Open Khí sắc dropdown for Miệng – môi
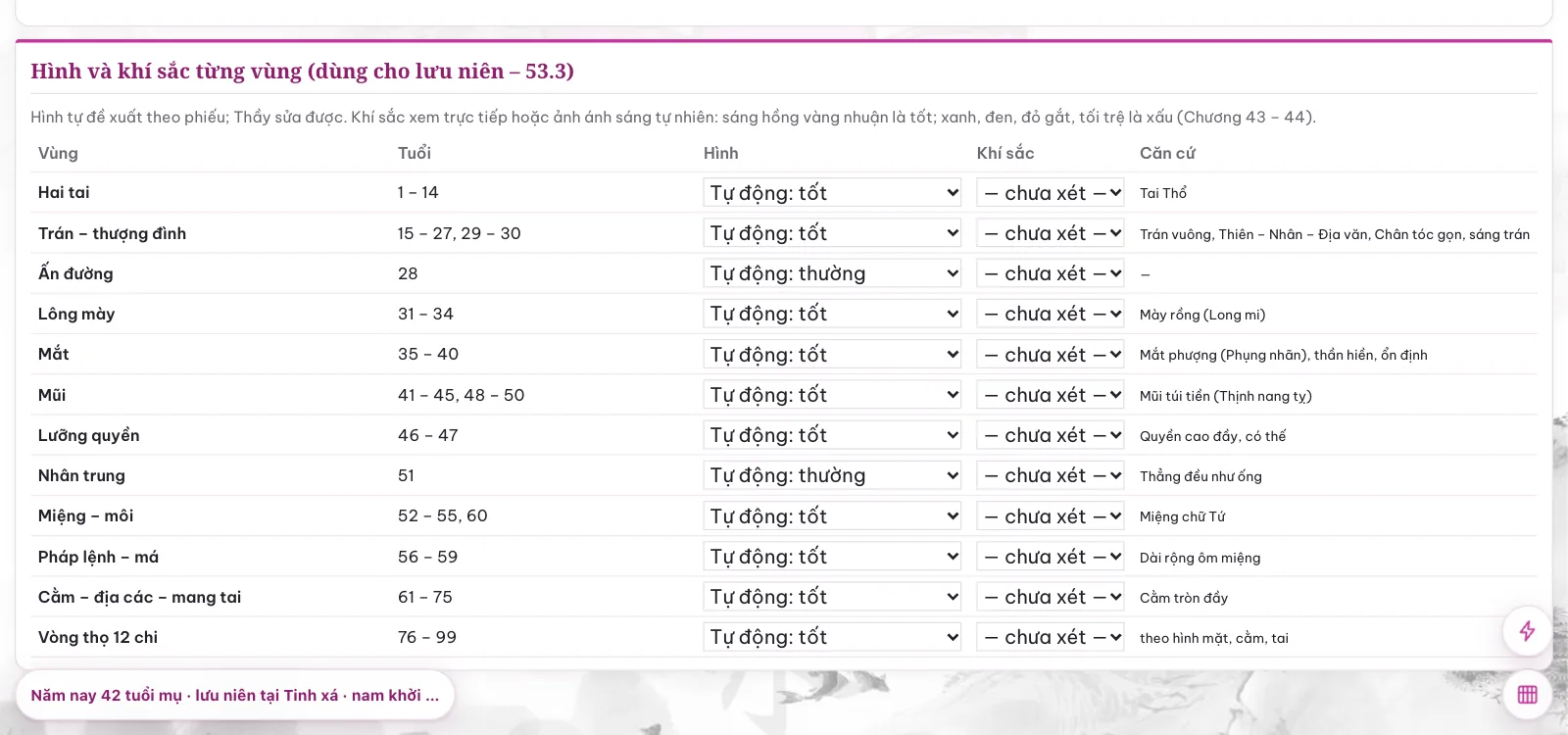 click(1050, 515)
